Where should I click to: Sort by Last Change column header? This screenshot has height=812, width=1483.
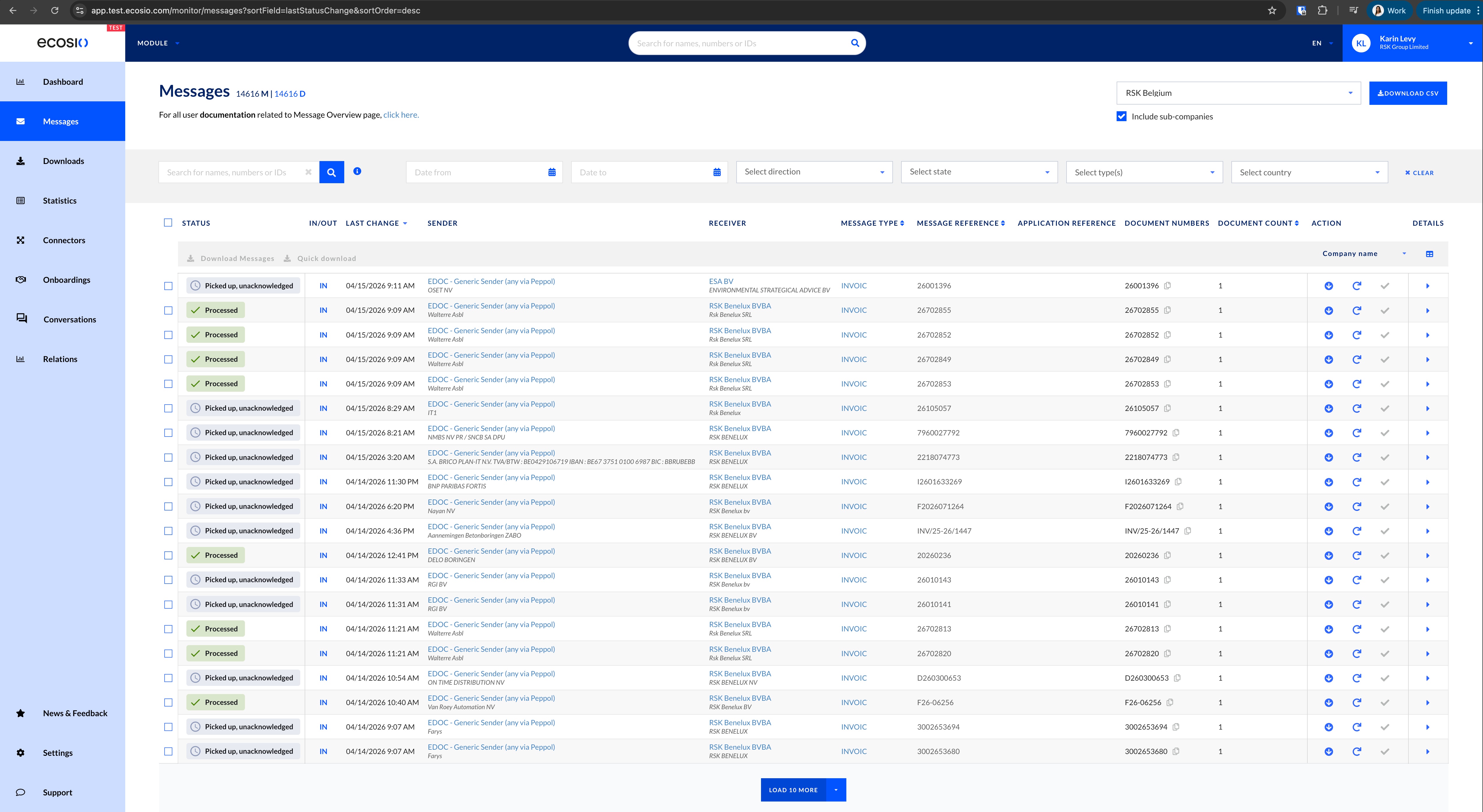click(x=377, y=223)
